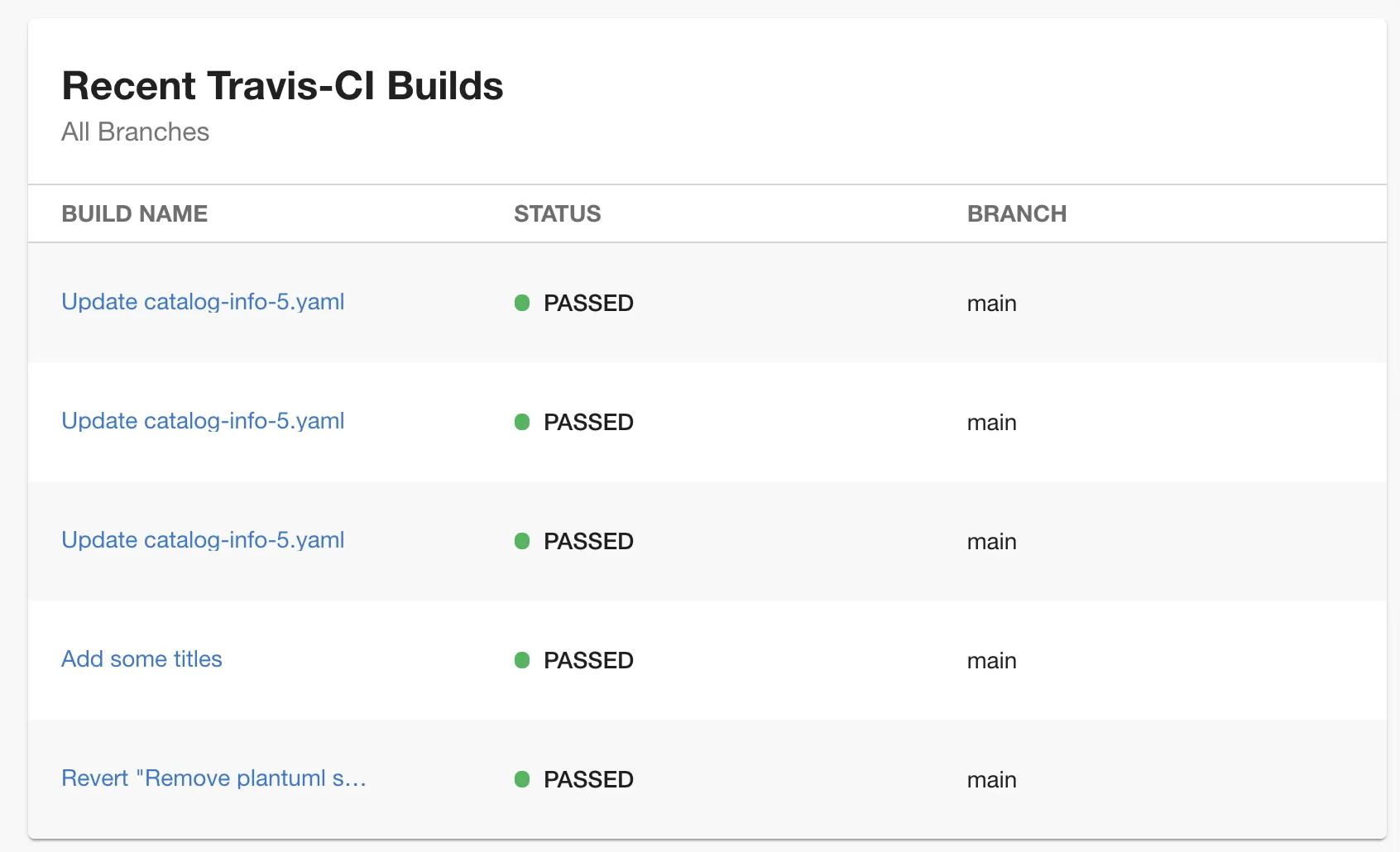
Task: Click main branch cell in Revert build row
Action: click(x=991, y=780)
